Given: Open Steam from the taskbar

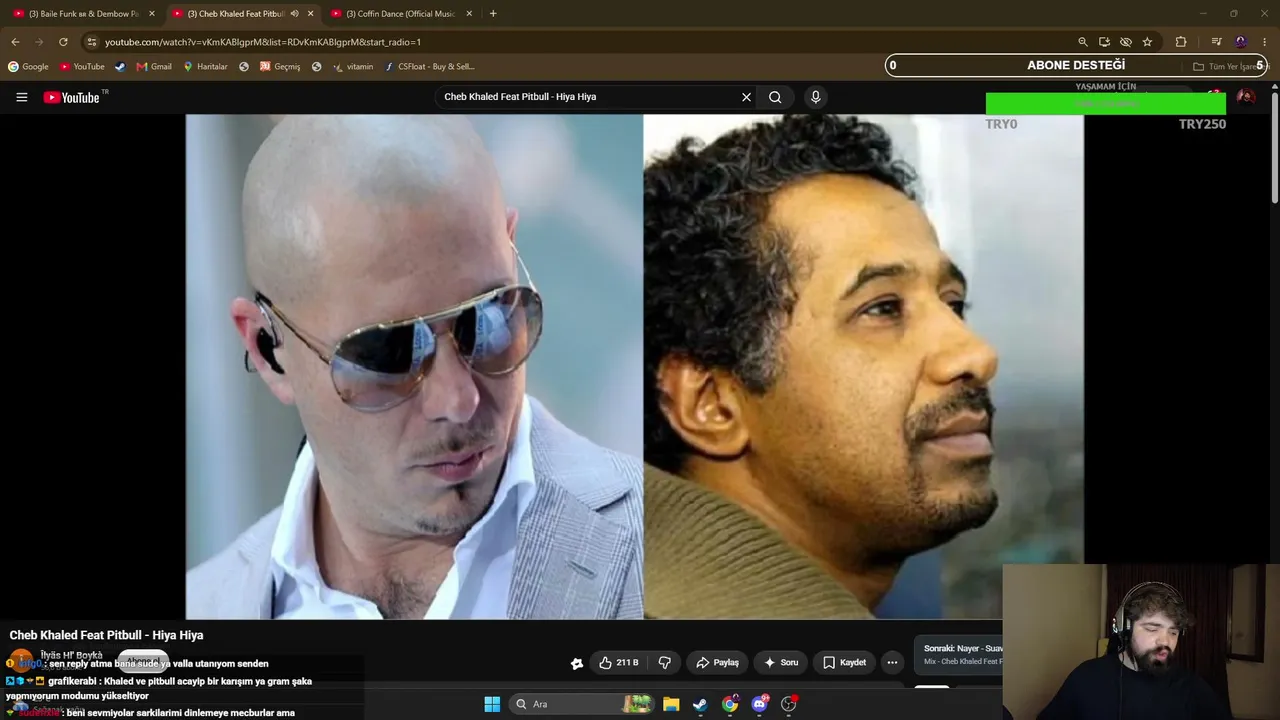Looking at the screenshot, I should pyautogui.click(x=700, y=704).
